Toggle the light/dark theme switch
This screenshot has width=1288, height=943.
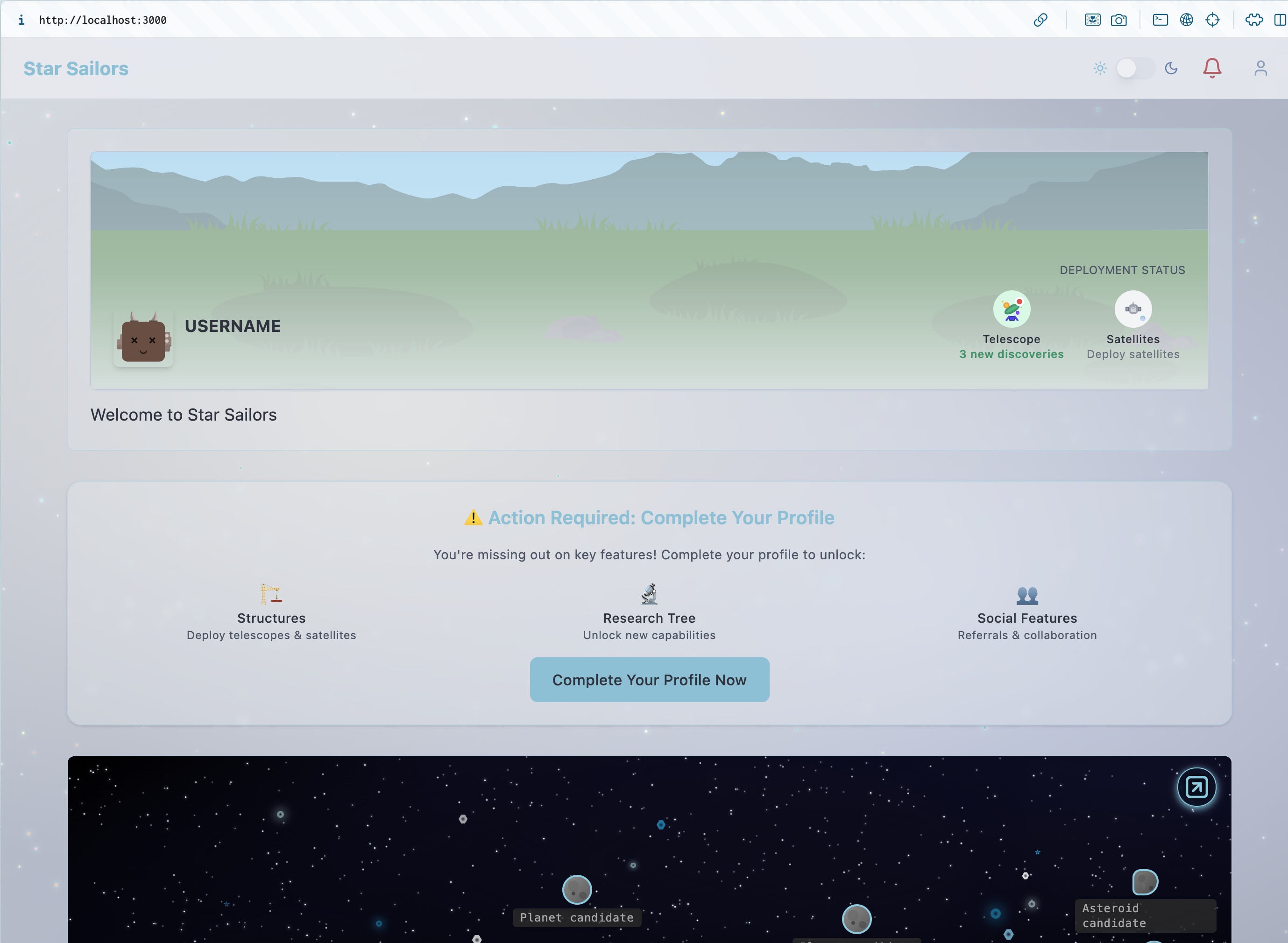[1135, 68]
